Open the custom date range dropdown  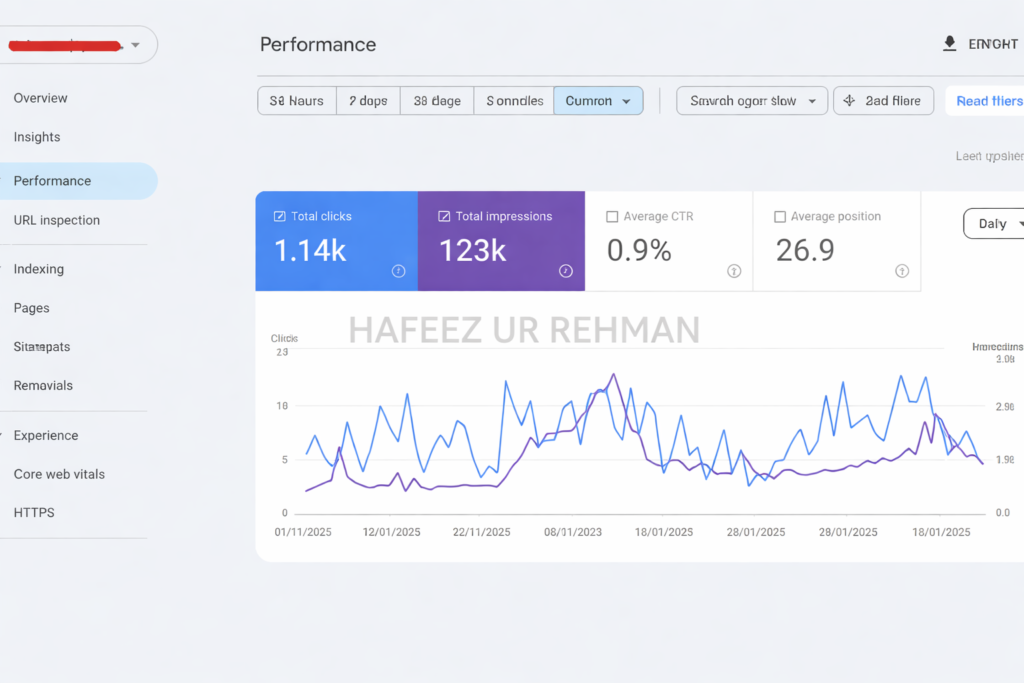598,101
